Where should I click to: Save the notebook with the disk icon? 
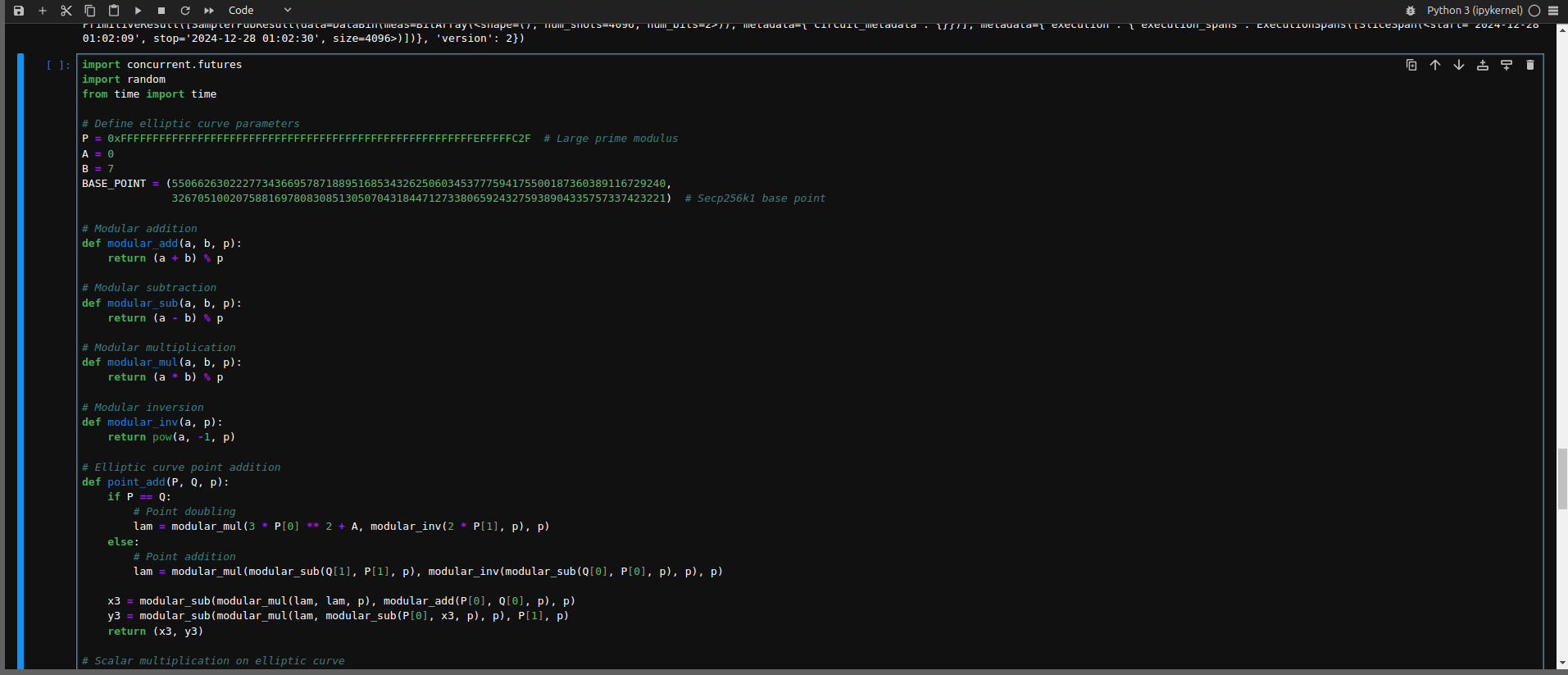(x=19, y=11)
